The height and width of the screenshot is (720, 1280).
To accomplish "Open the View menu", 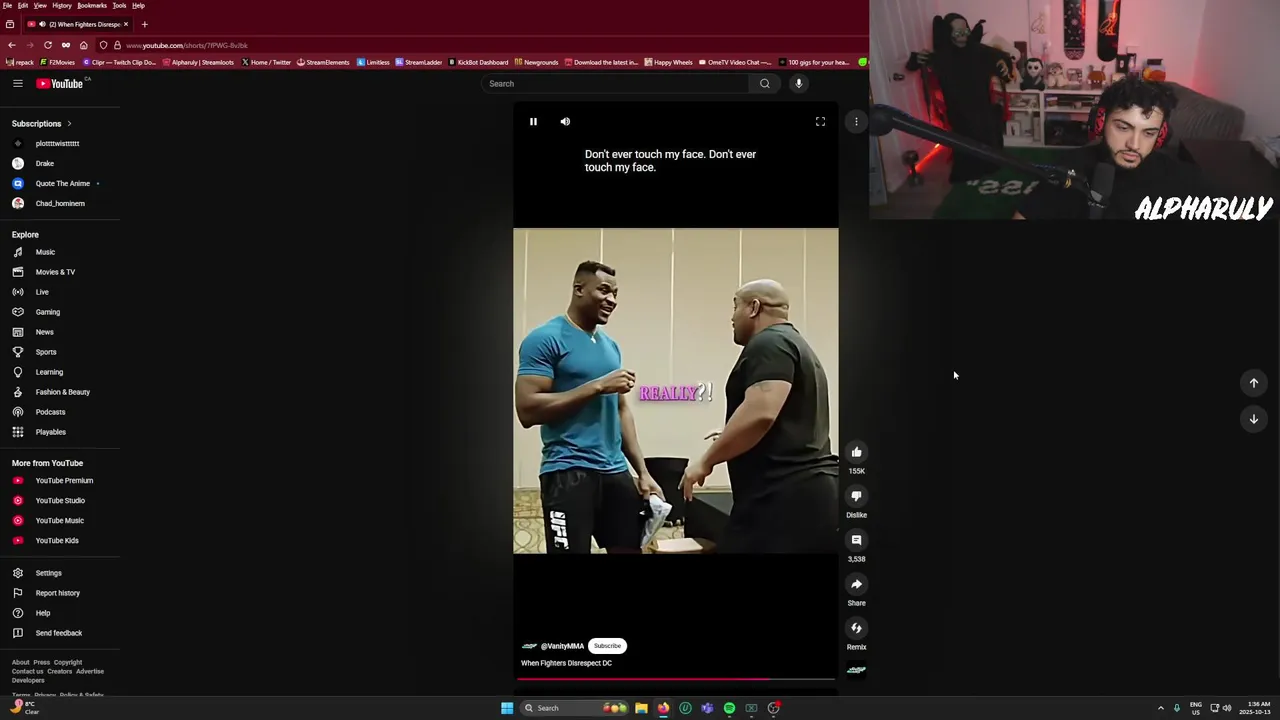I will (40, 5).
